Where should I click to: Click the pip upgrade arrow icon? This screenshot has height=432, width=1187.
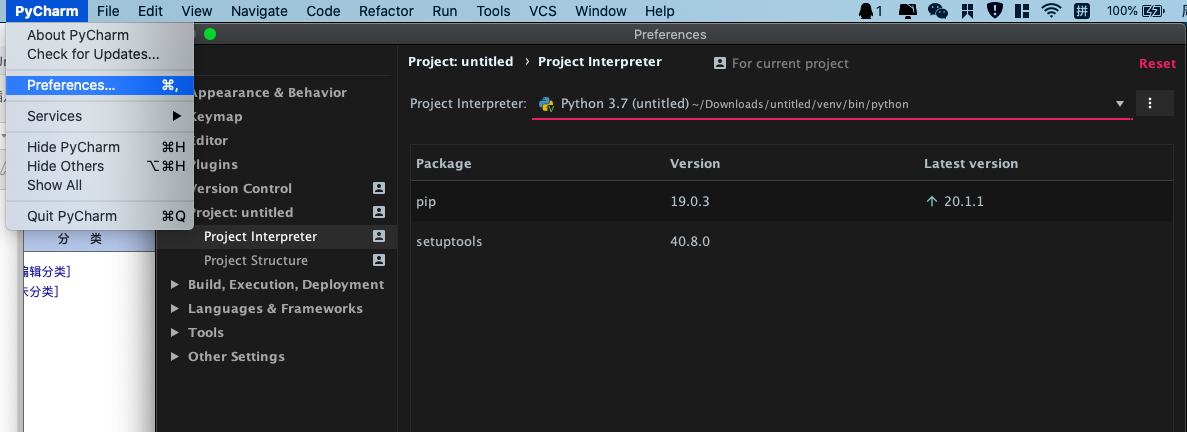(932, 201)
